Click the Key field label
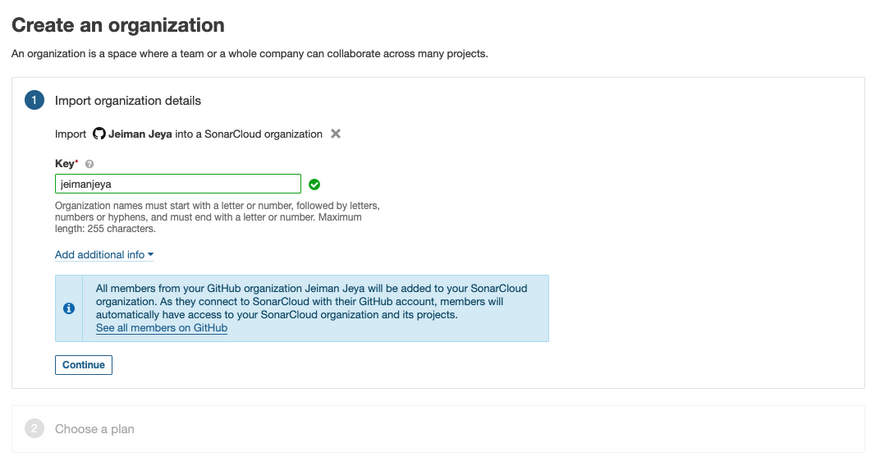 click(x=65, y=163)
